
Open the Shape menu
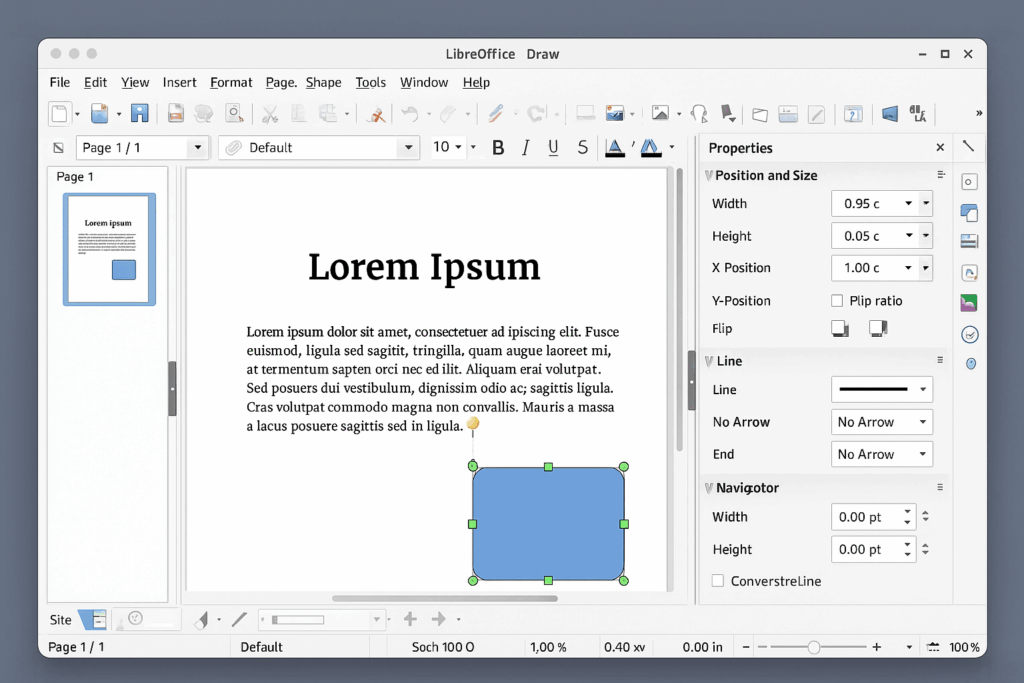[x=323, y=82]
